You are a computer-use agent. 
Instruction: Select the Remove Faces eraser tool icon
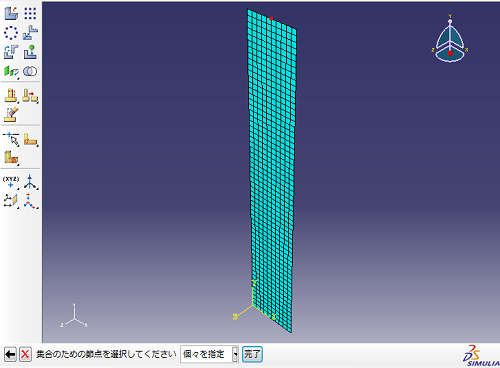(x=11, y=114)
